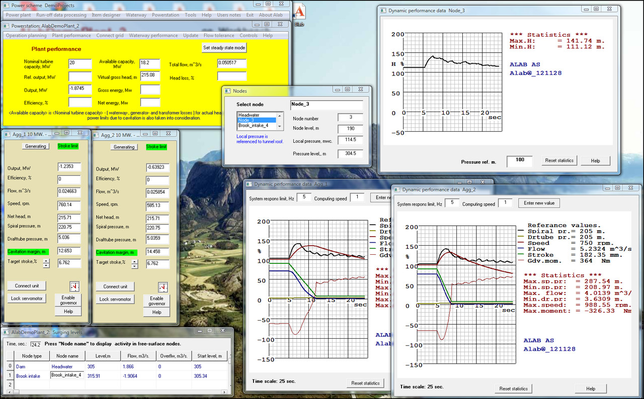Open Operation planning menu

tap(26, 35)
